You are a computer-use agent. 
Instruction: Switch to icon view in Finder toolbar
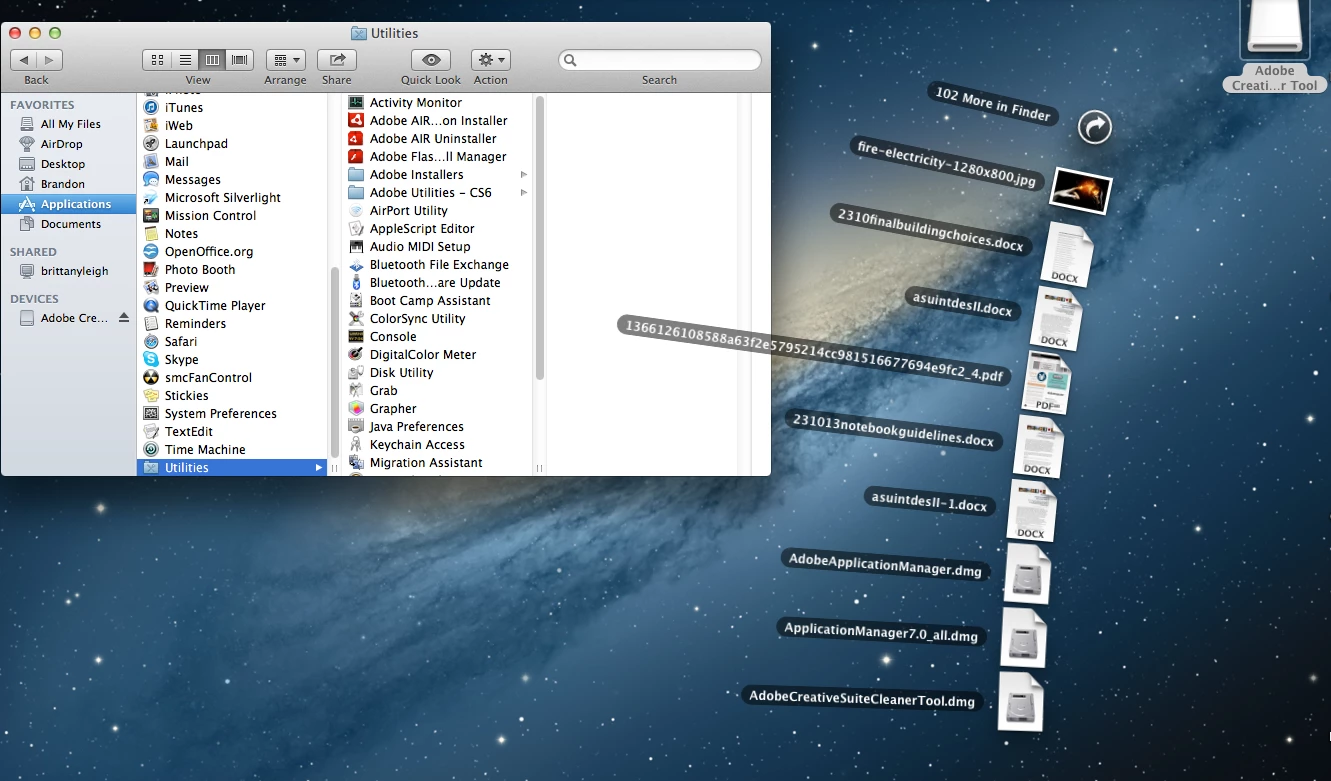point(157,60)
